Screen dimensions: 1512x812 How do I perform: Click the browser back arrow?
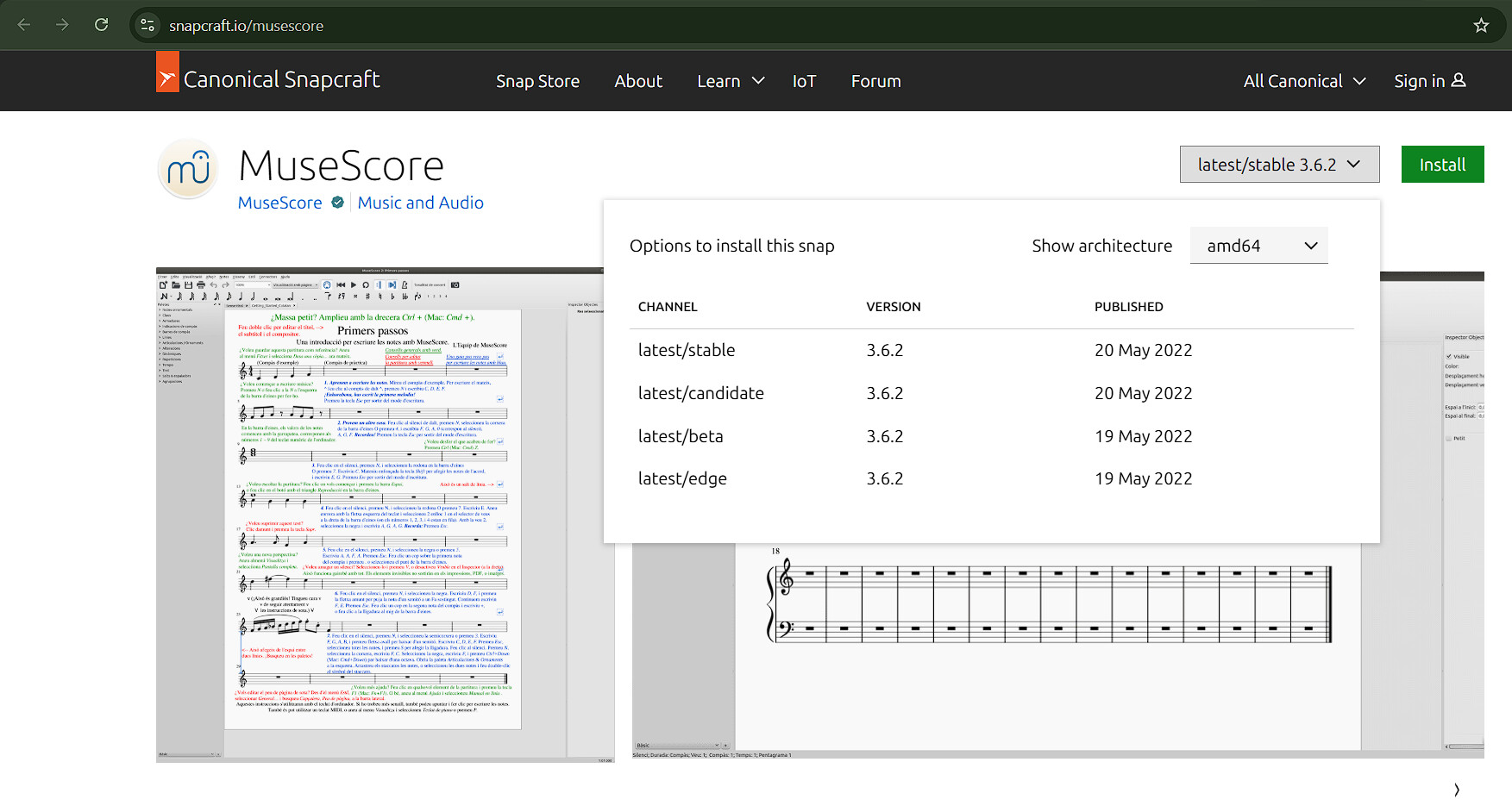pos(24,25)
